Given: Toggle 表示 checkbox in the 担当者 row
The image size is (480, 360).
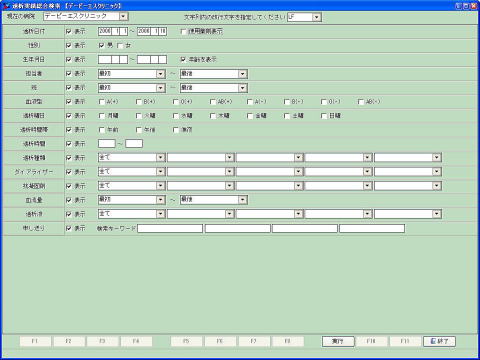Looking at the screenshot, I should click(x=69, y=73).
